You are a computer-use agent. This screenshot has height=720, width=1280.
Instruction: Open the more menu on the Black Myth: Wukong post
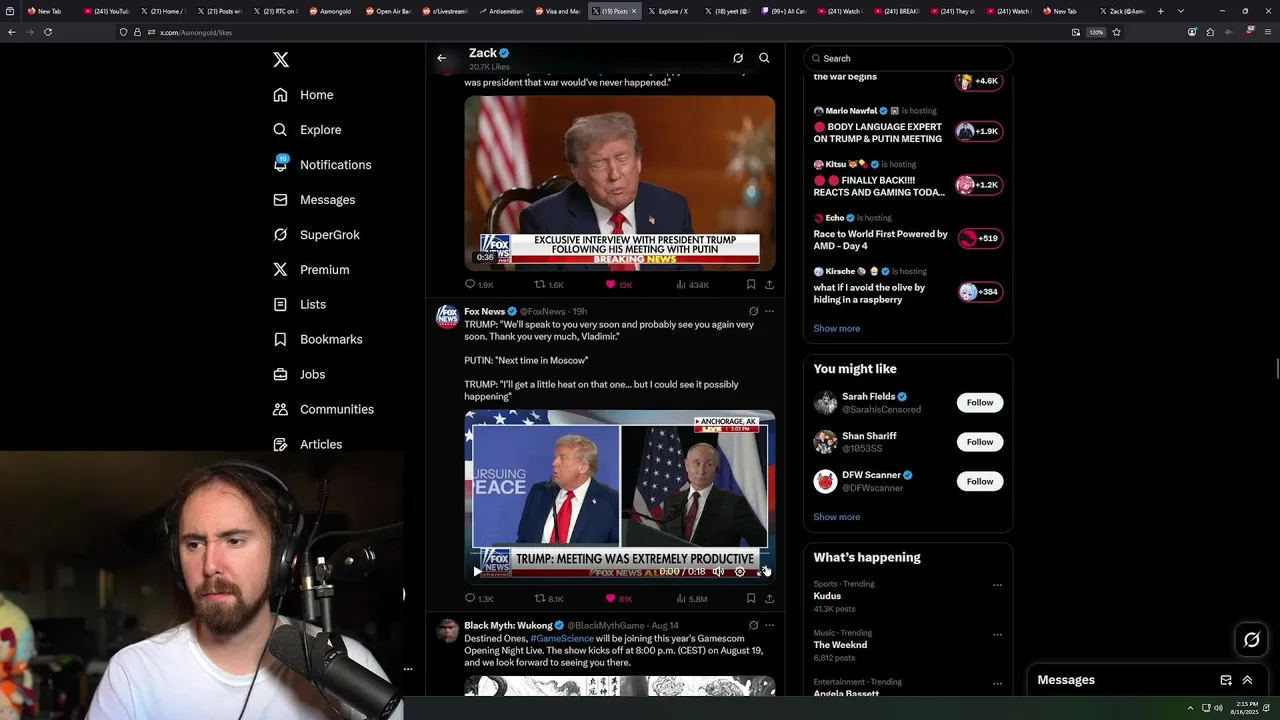[x=769, y=626]
